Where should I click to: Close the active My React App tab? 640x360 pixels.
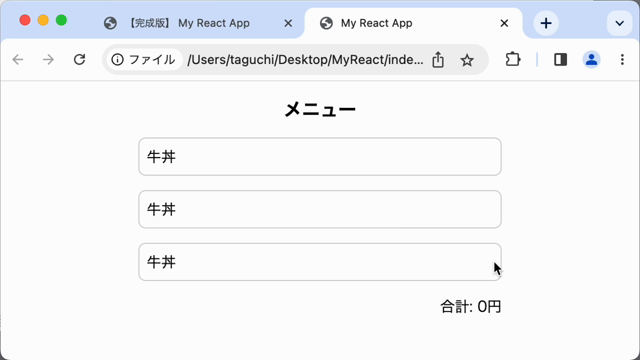[x=504, y=23]
